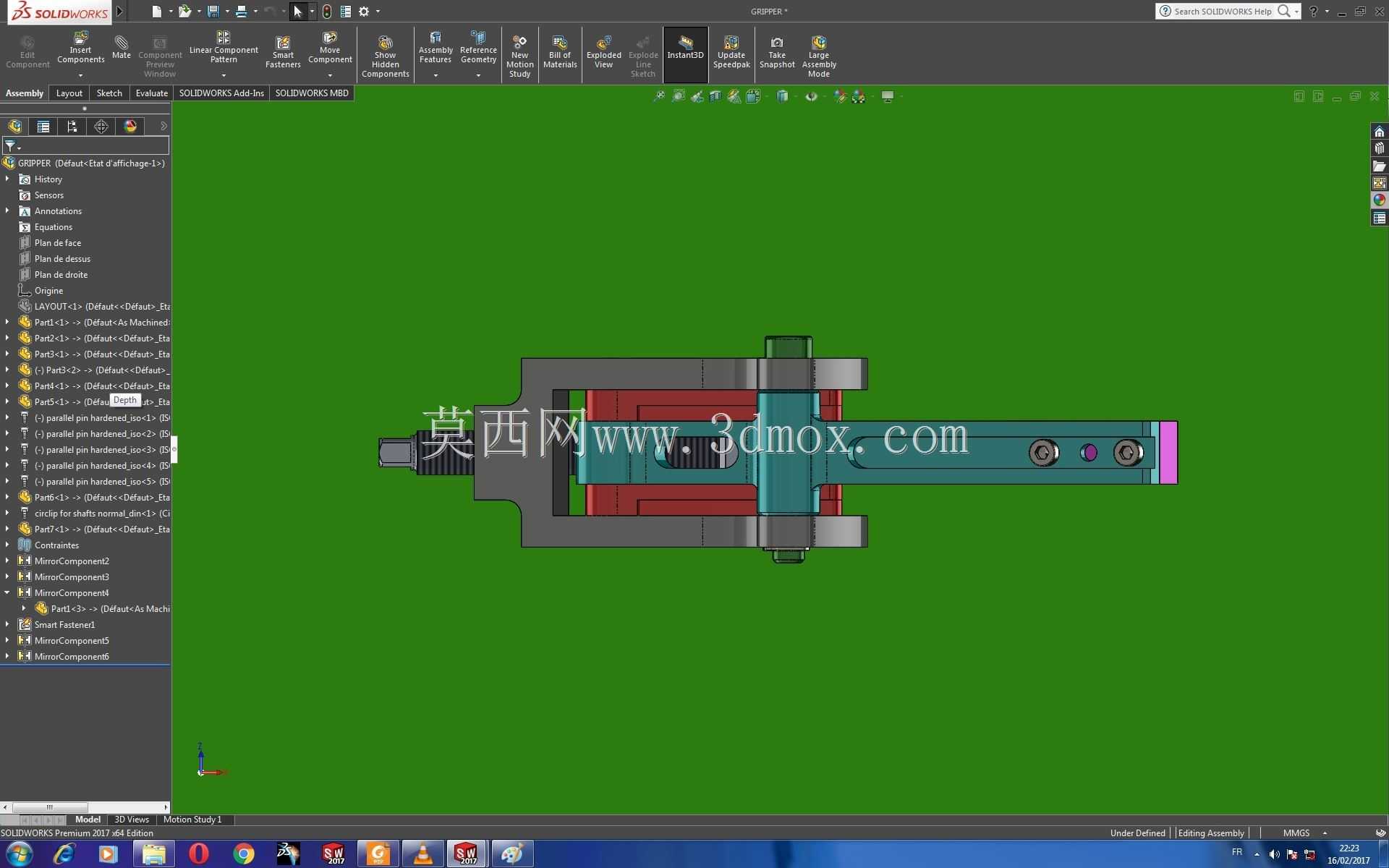Open the DimXpertManager tab
Image resolution: width=1389 pixels, height=868 pixels.
(x=101, y=127)
